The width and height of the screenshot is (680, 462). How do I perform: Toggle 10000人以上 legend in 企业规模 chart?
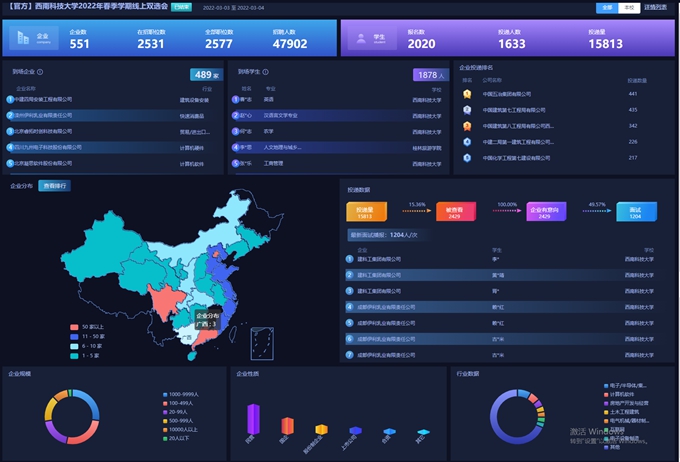[x=180, y=429]
